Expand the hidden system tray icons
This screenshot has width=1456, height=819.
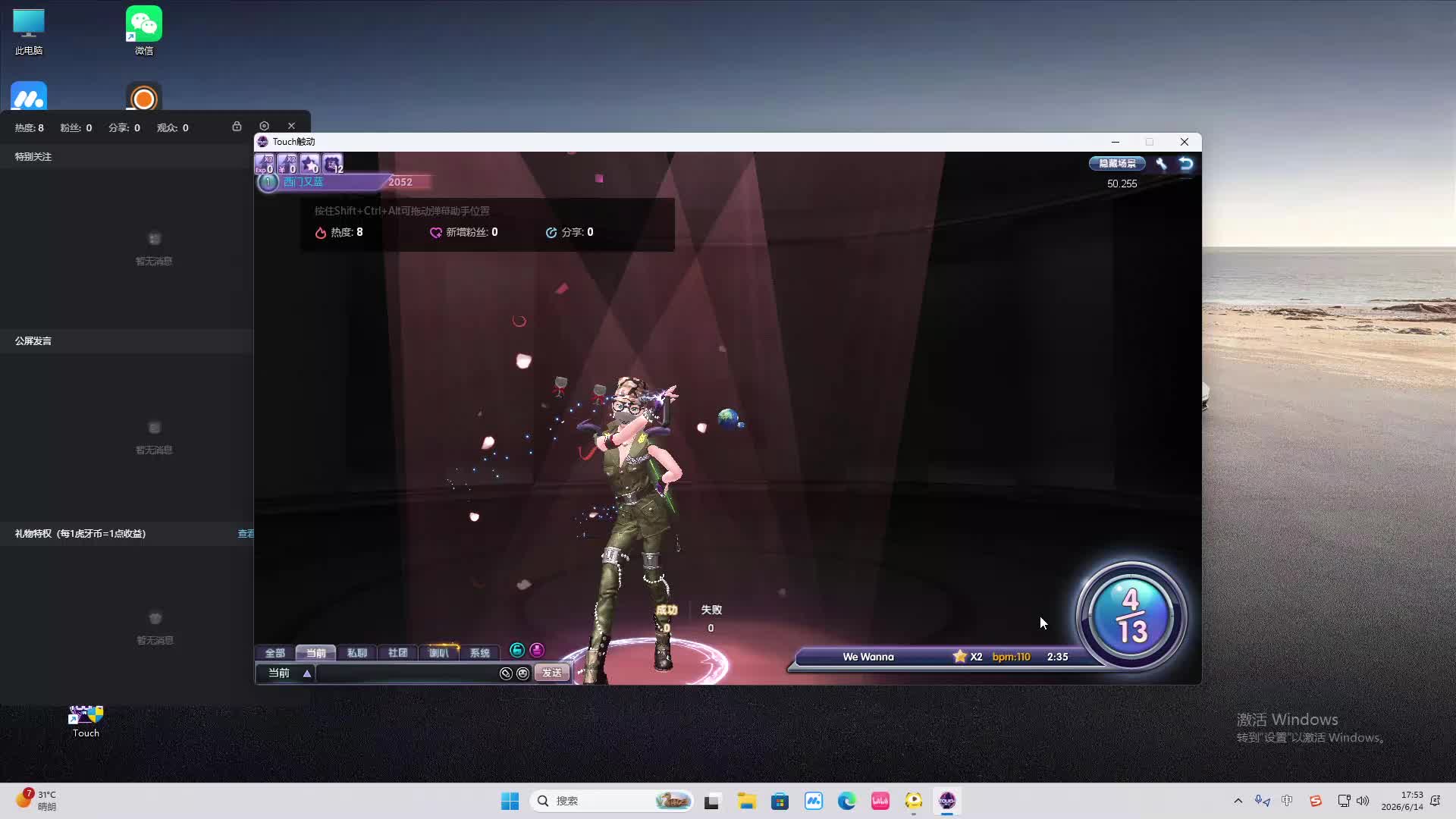(x=1238, y=801)
